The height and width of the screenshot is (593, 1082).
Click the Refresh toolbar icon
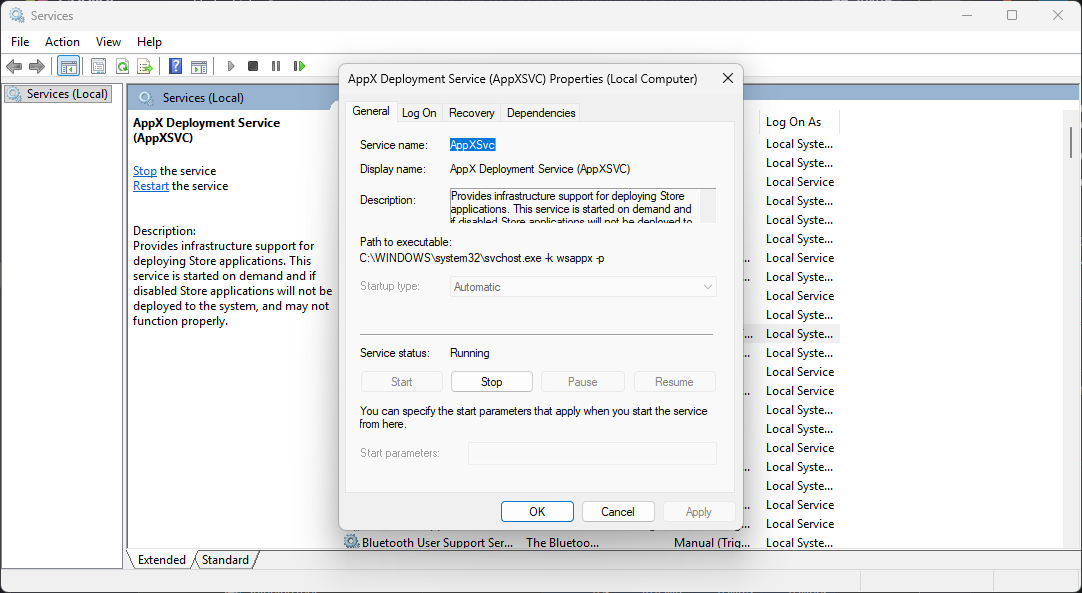click(x=122, y=66)
